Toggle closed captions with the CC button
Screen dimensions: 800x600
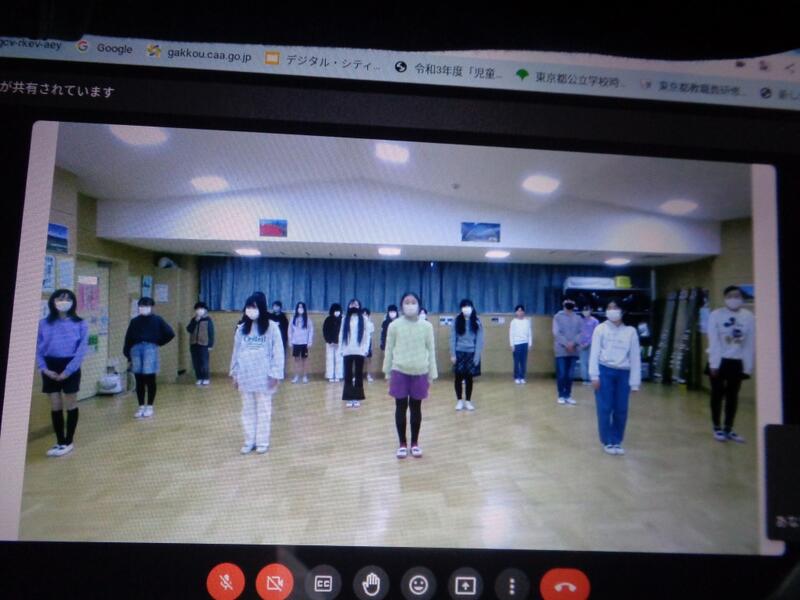[322, 583]
